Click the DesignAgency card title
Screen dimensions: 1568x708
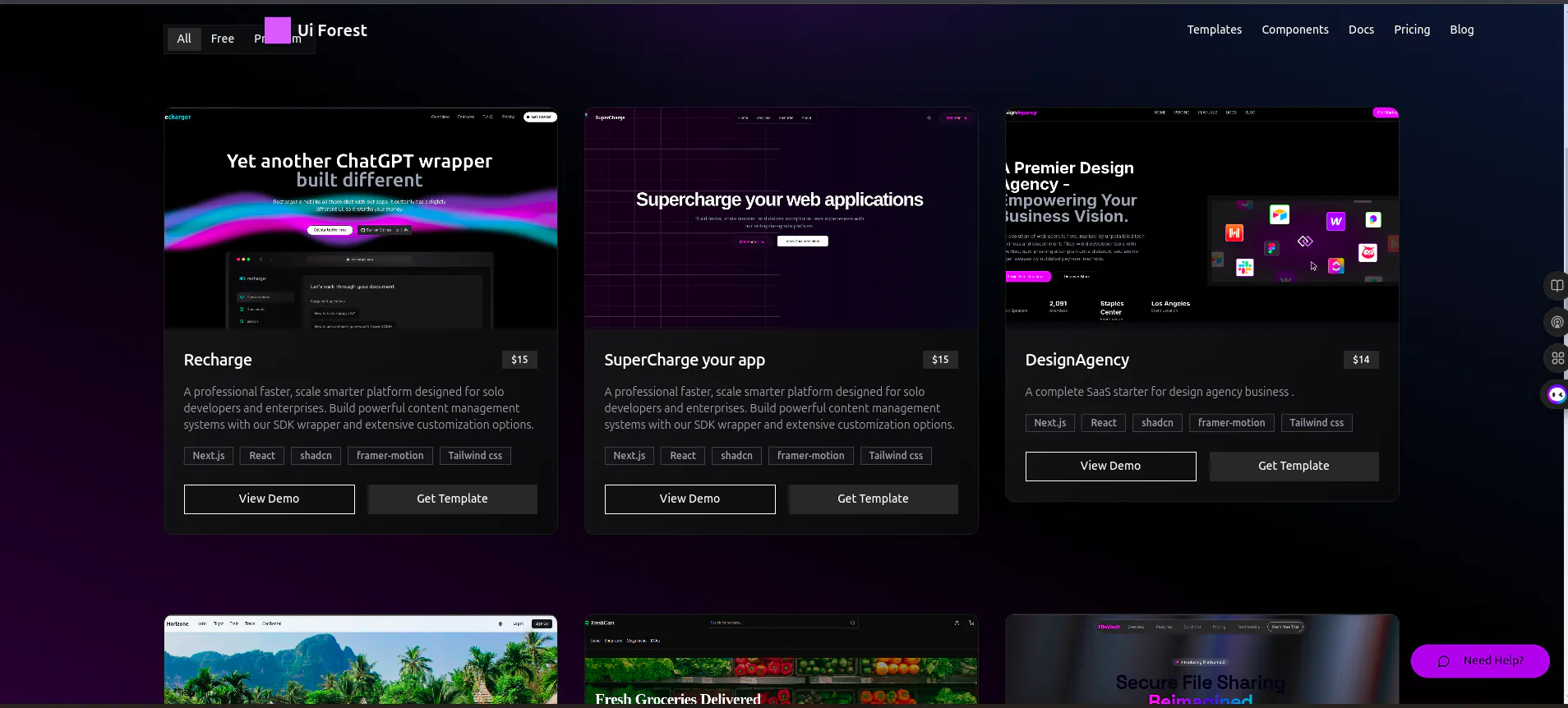(x=1077, y=360)
